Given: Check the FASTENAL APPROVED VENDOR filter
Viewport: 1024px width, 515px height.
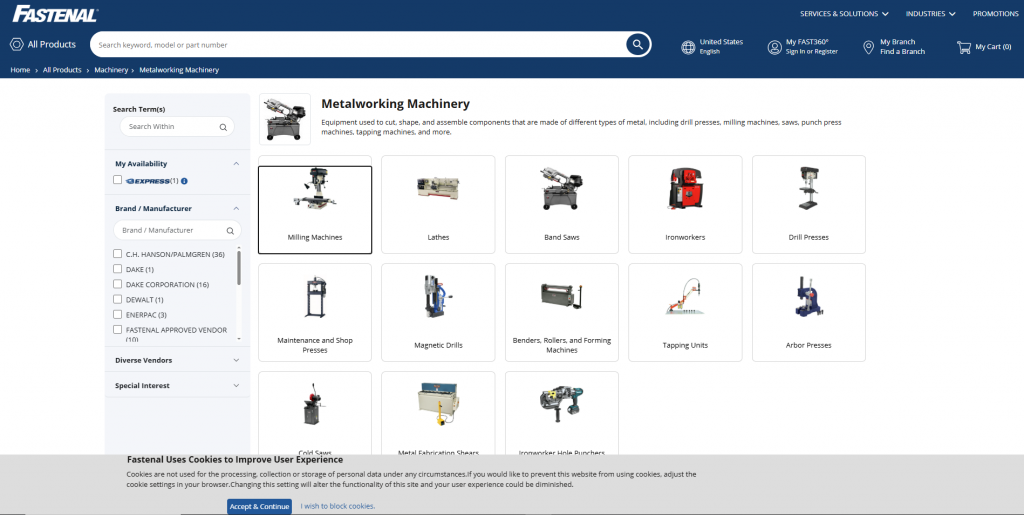Looking at the screenshot, I should click(118, 330).
